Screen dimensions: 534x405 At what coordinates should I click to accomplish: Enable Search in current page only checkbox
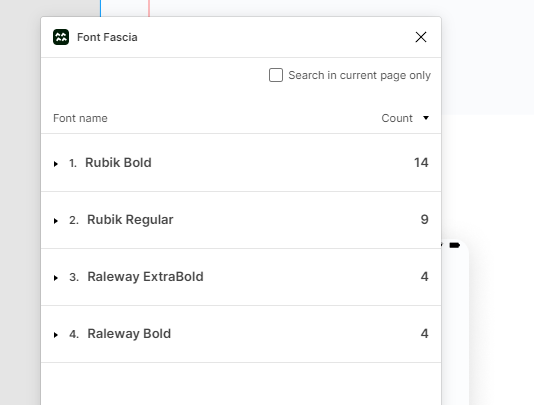point(276,75)
